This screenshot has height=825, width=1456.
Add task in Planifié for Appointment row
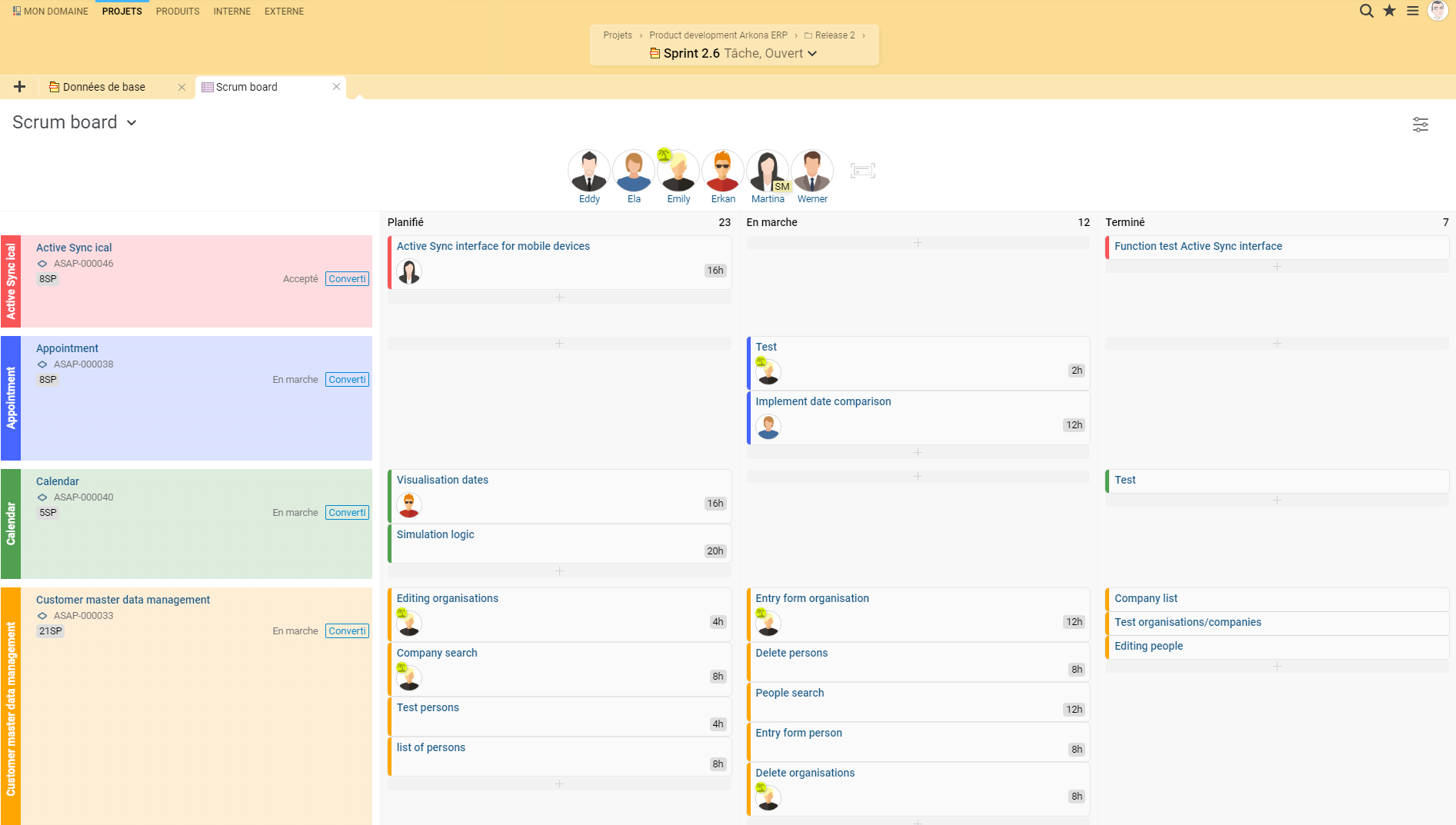[559, 343]
